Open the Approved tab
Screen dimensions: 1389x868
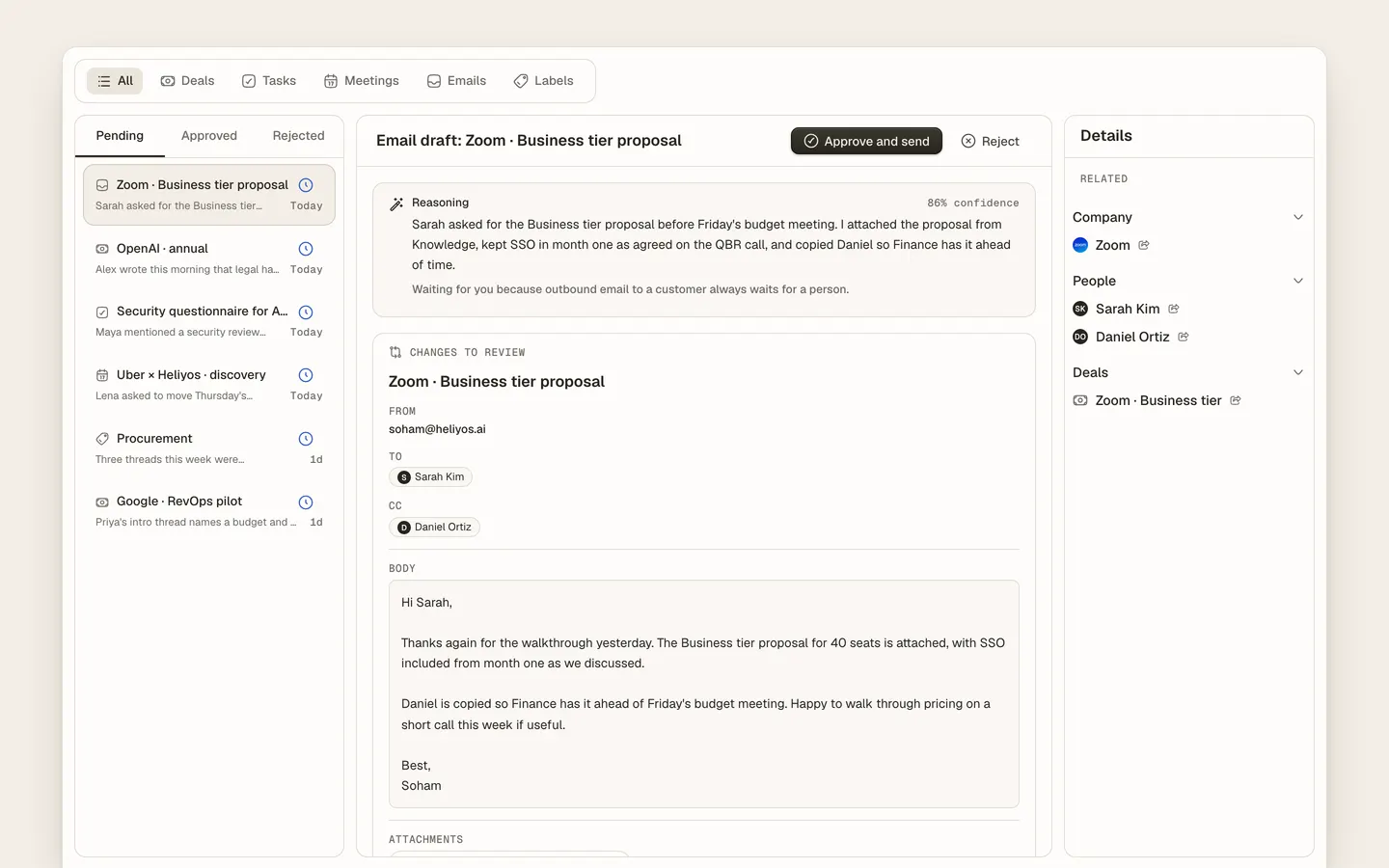(x=209, y=136)
